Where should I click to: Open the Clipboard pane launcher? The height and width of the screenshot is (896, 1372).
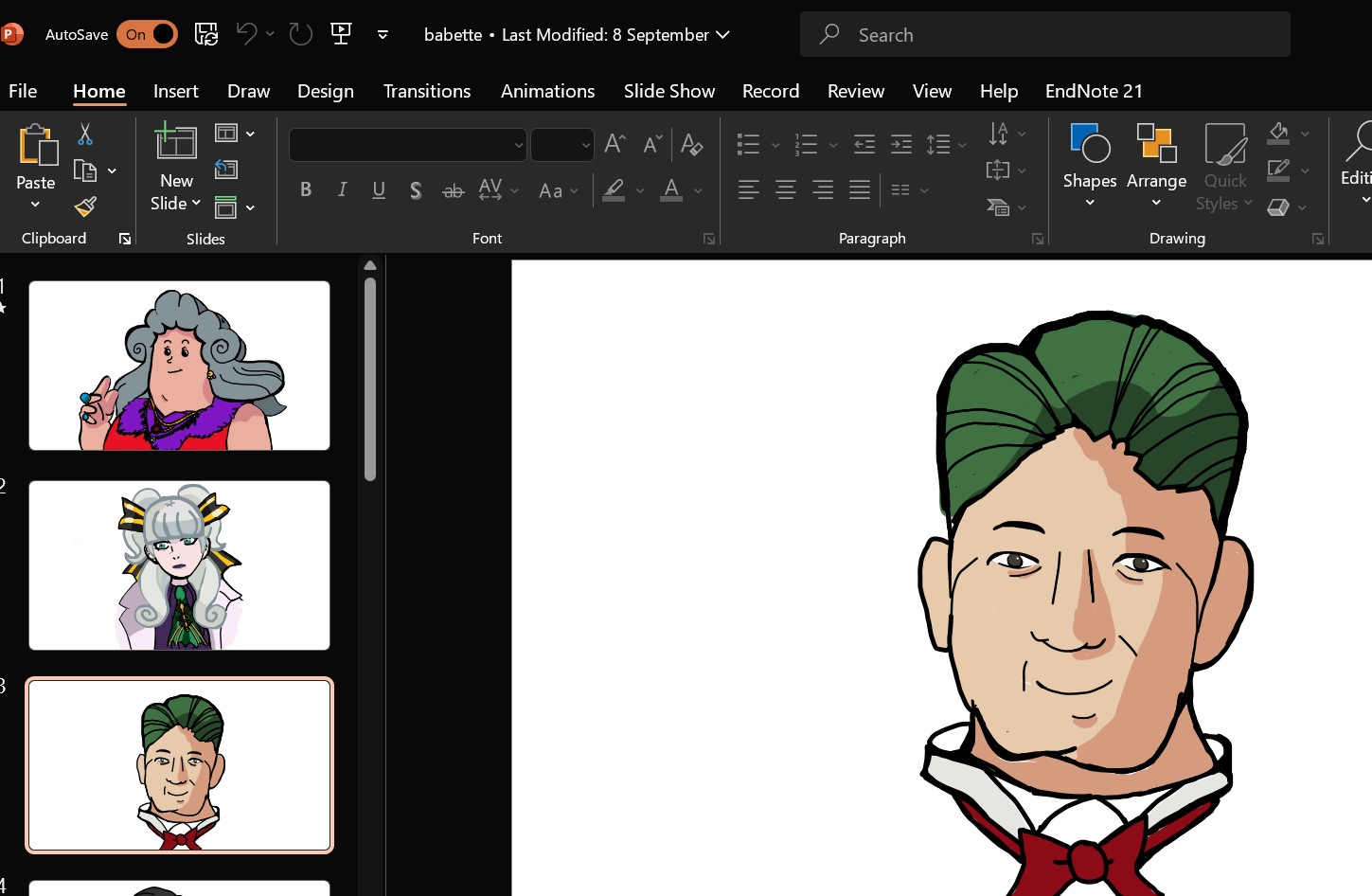[x=125, y=239]
